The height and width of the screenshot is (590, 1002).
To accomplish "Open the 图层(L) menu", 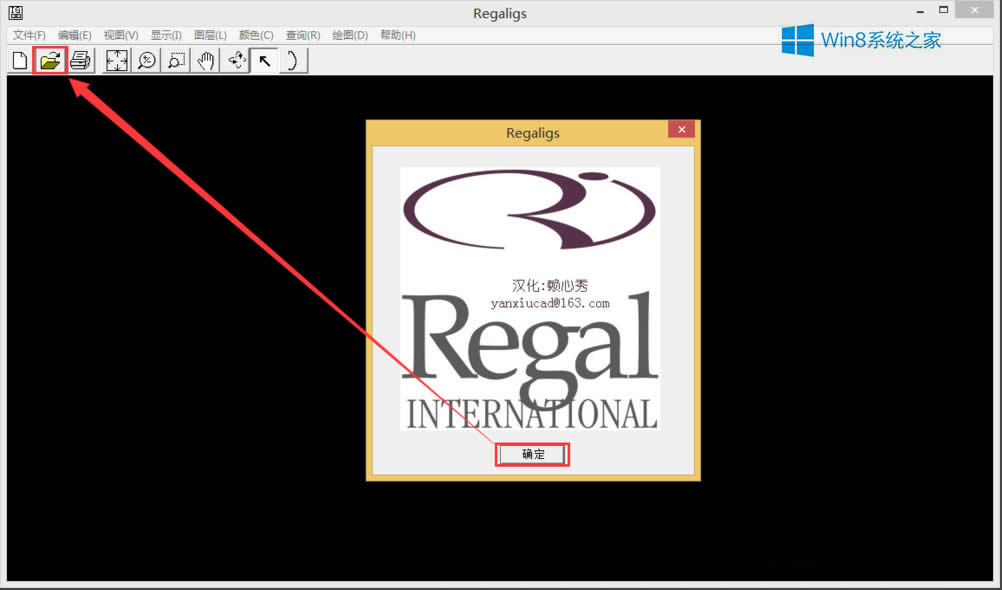I will click(210, 35).
